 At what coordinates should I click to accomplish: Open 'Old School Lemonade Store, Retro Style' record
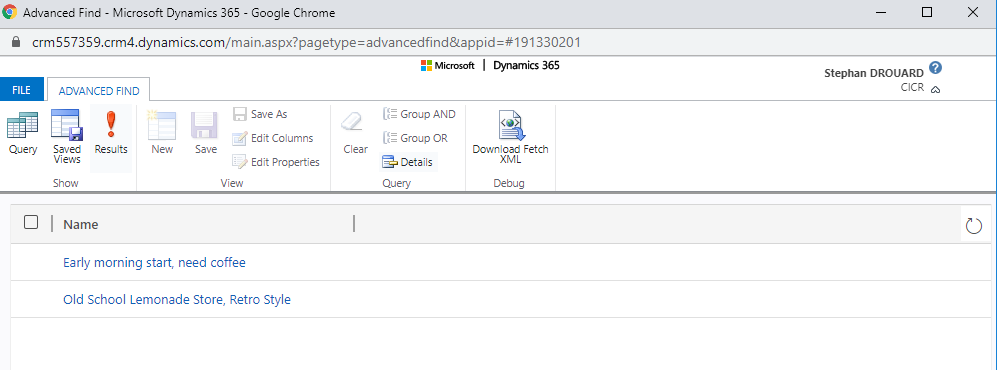tap(177, 299)
